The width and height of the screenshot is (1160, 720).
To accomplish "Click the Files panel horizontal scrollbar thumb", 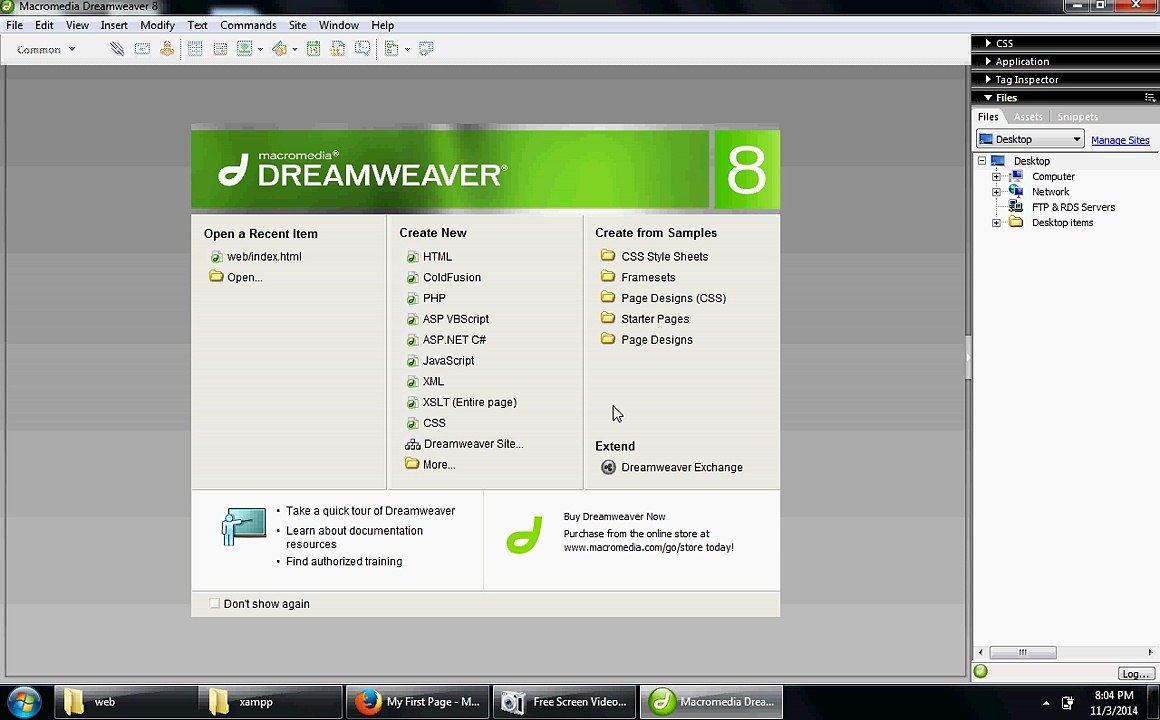I will (x=1022, y=652).
